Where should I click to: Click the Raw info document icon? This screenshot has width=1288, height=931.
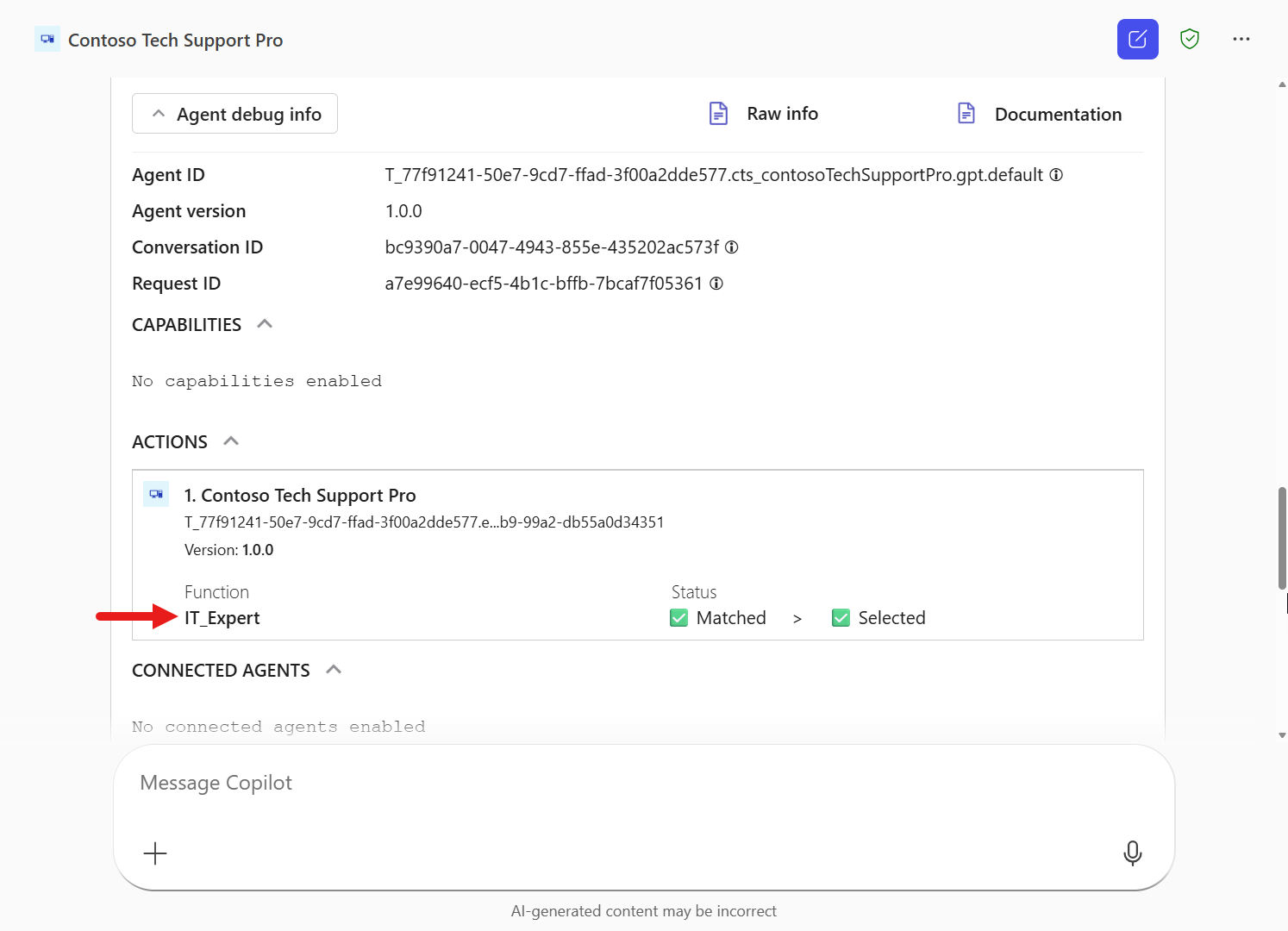tap(718, 113)
